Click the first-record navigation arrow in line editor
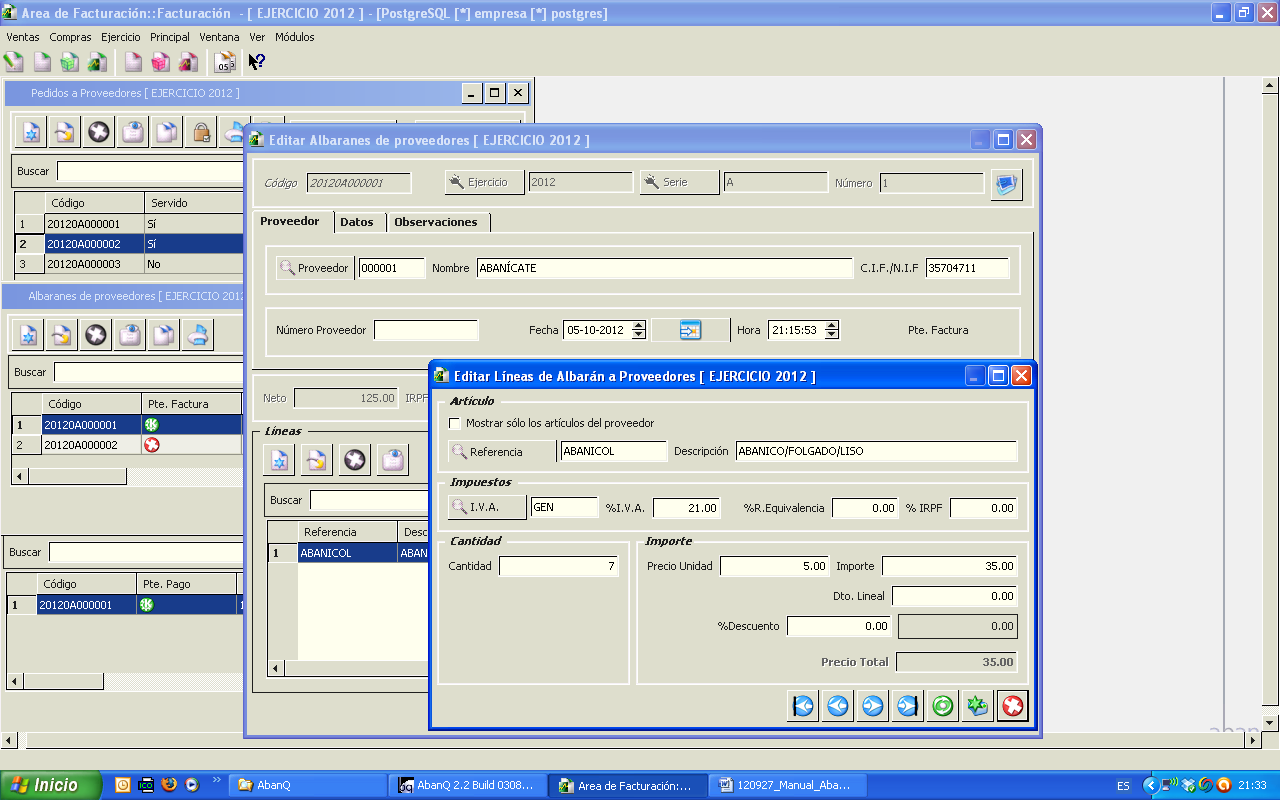 coord(803,706)
